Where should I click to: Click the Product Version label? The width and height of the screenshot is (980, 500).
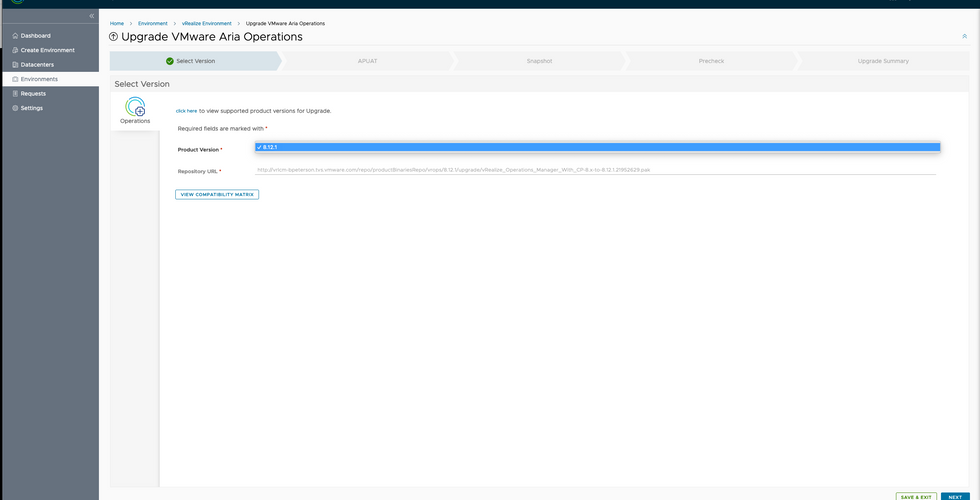pos(199,150)
